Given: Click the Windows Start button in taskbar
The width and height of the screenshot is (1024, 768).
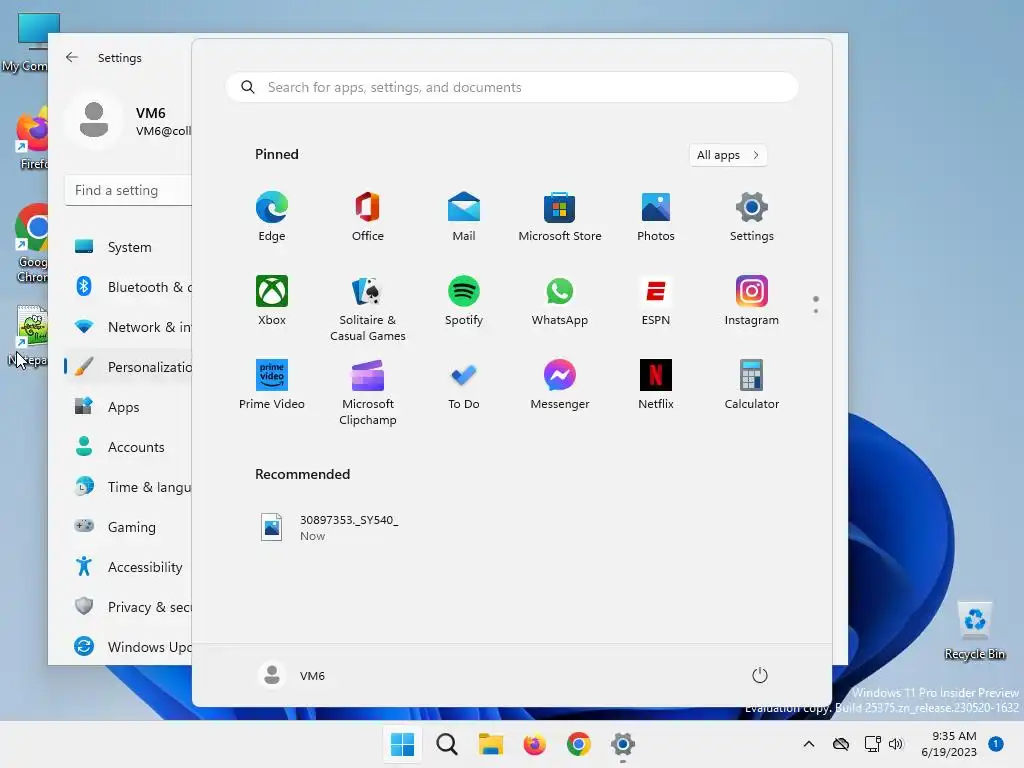Looking at the screenshot, I should [402, 744].
